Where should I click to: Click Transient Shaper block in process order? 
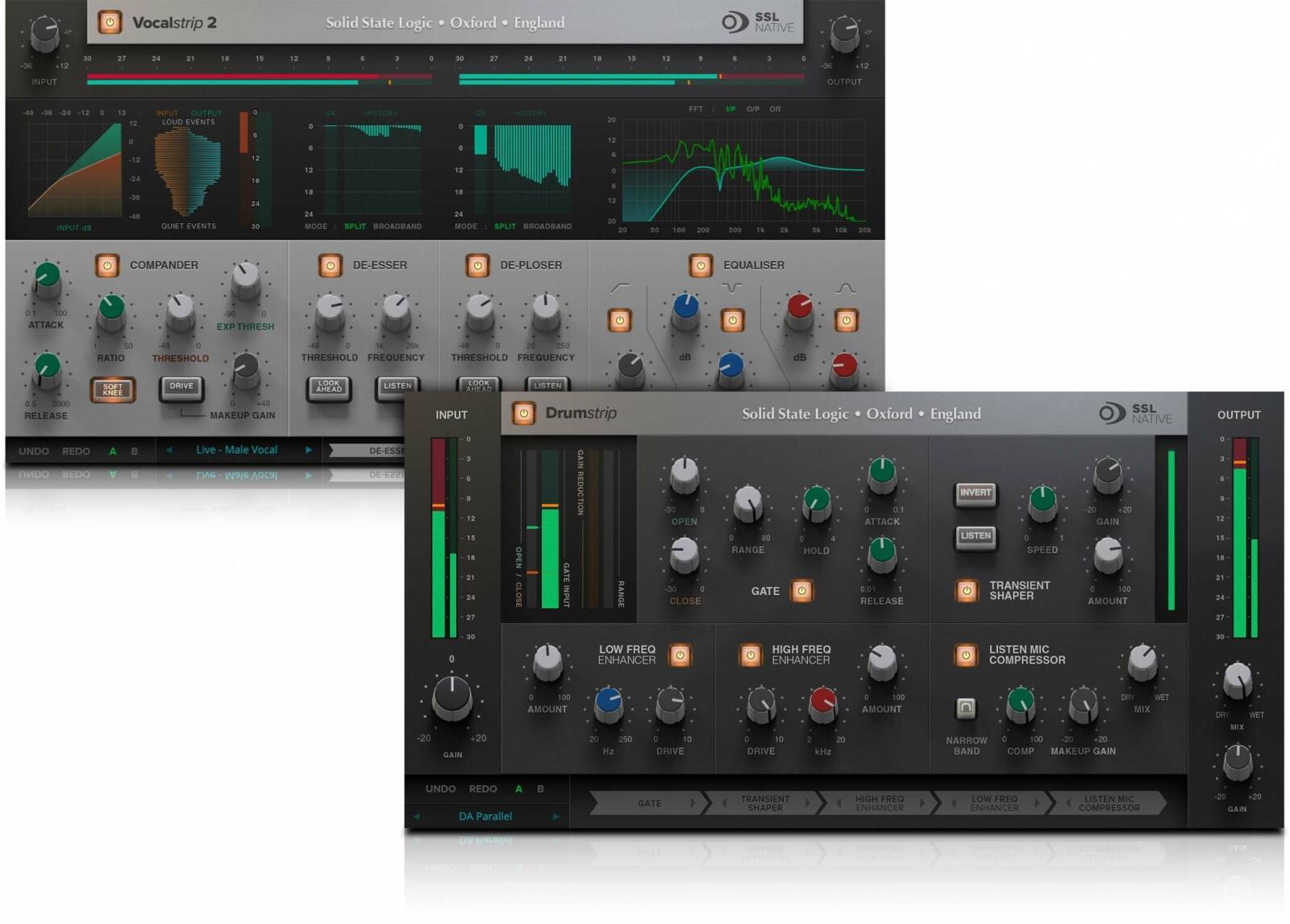764,804
